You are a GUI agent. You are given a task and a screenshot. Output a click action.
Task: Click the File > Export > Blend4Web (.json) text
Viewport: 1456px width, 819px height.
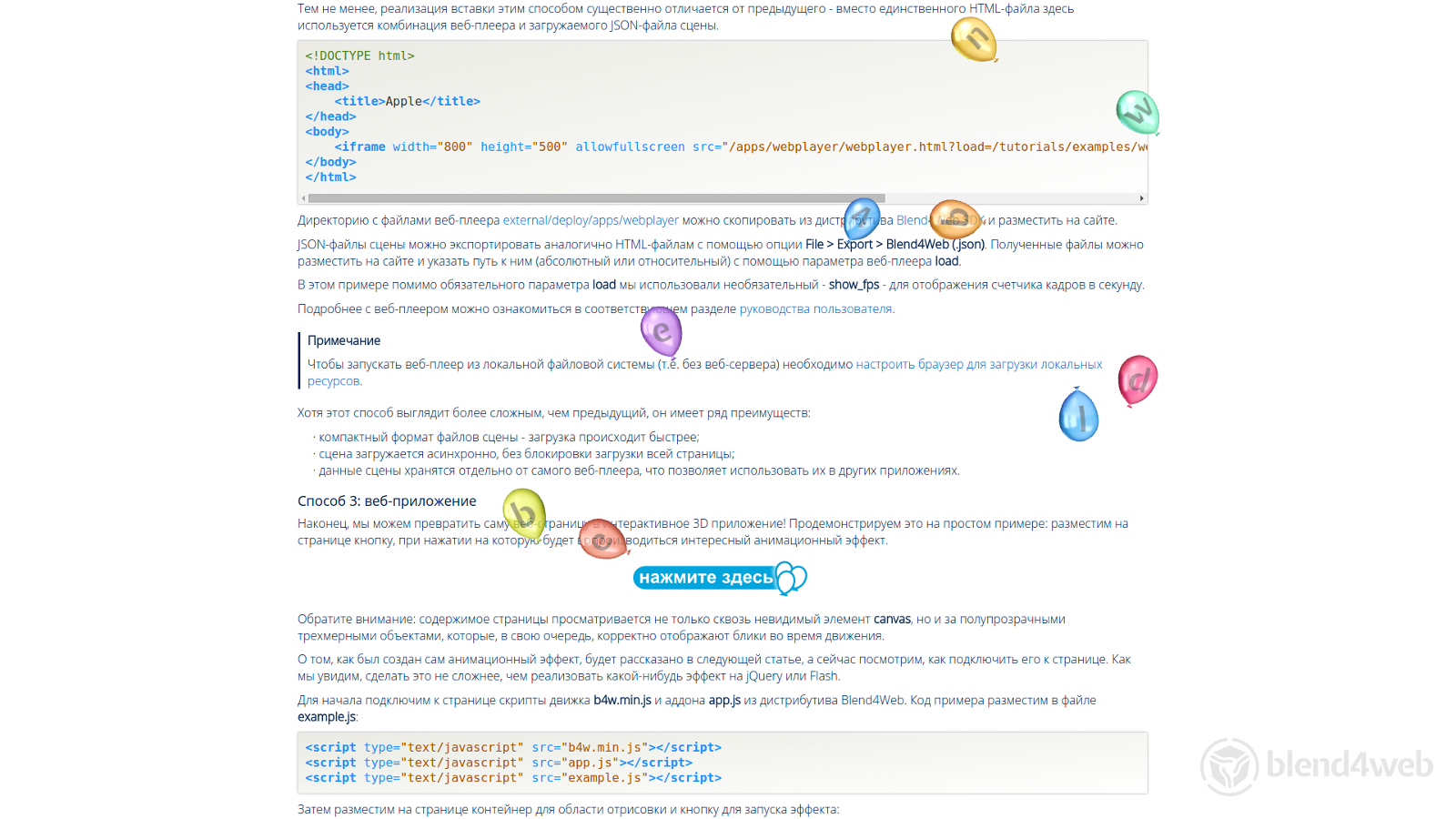(x=895, y=245)
